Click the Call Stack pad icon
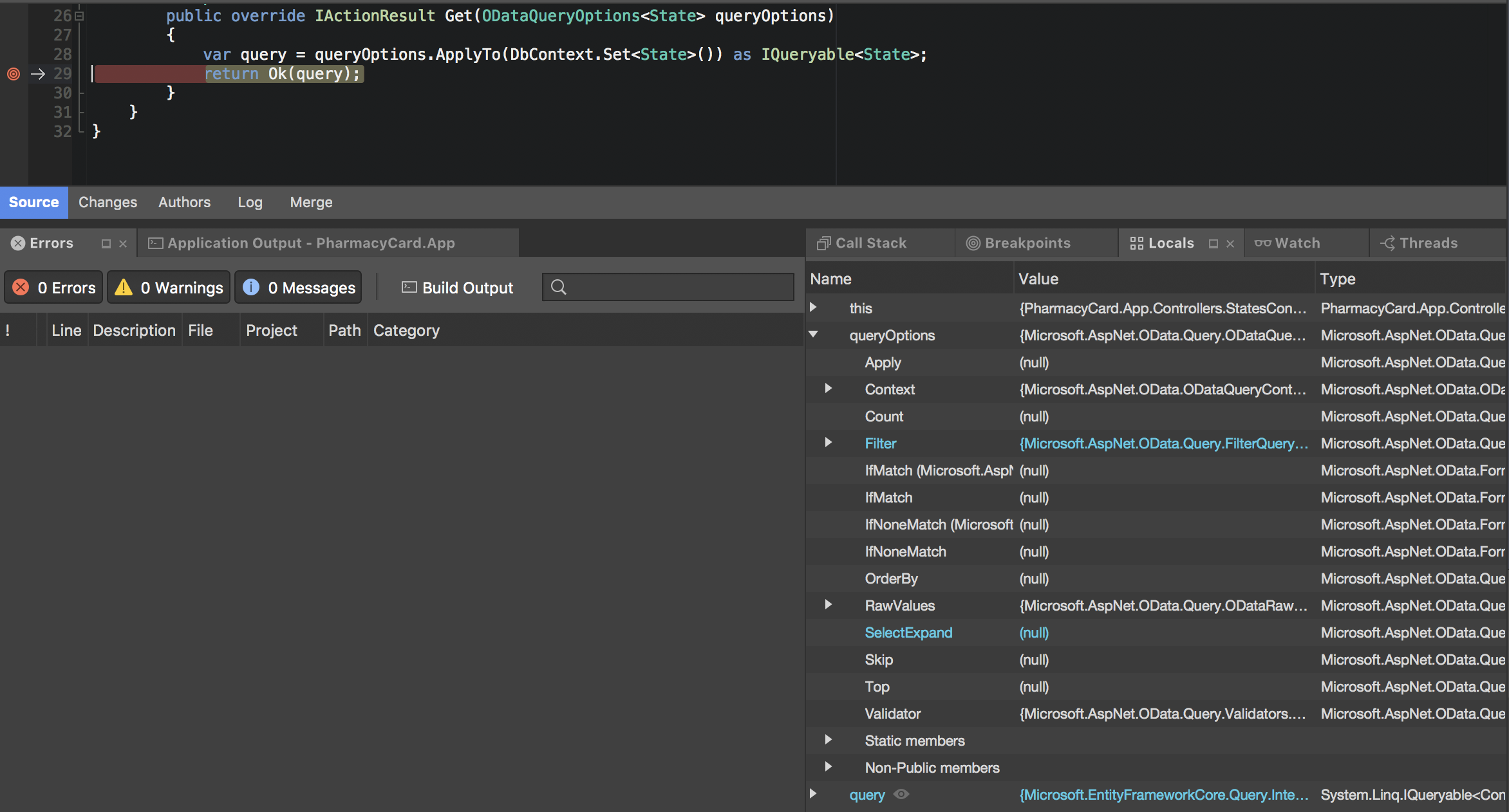Screen dimensions: 1509x812 pos(823,243)
